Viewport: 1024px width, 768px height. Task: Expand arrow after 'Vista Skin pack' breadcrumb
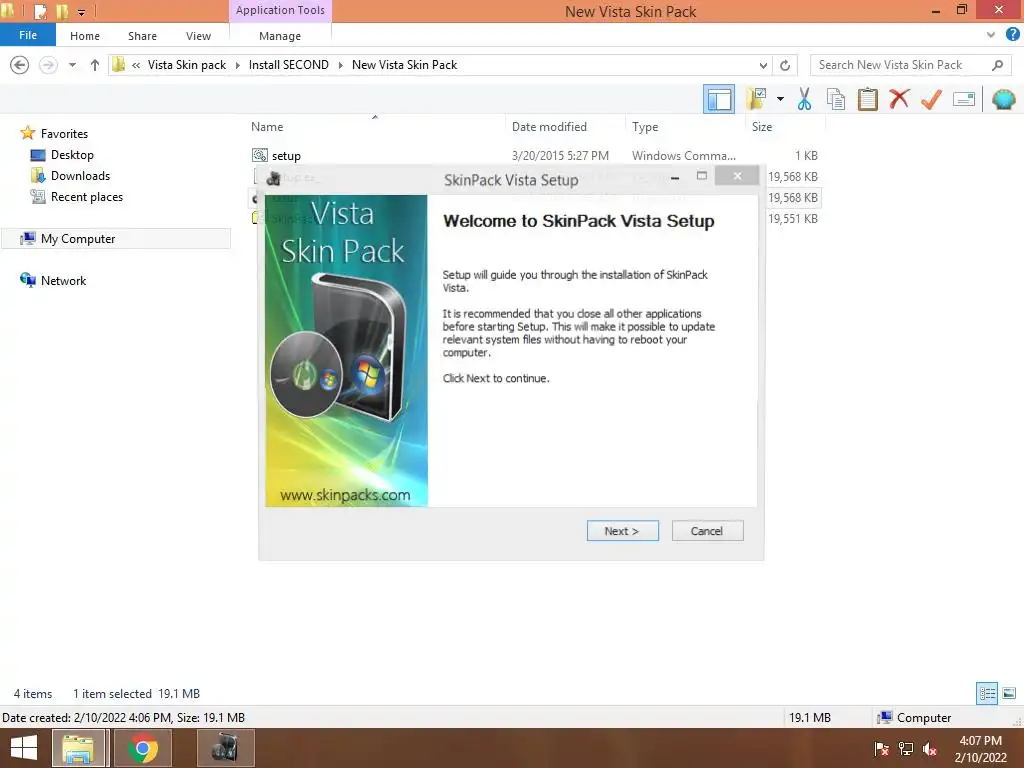pos(238,65)
